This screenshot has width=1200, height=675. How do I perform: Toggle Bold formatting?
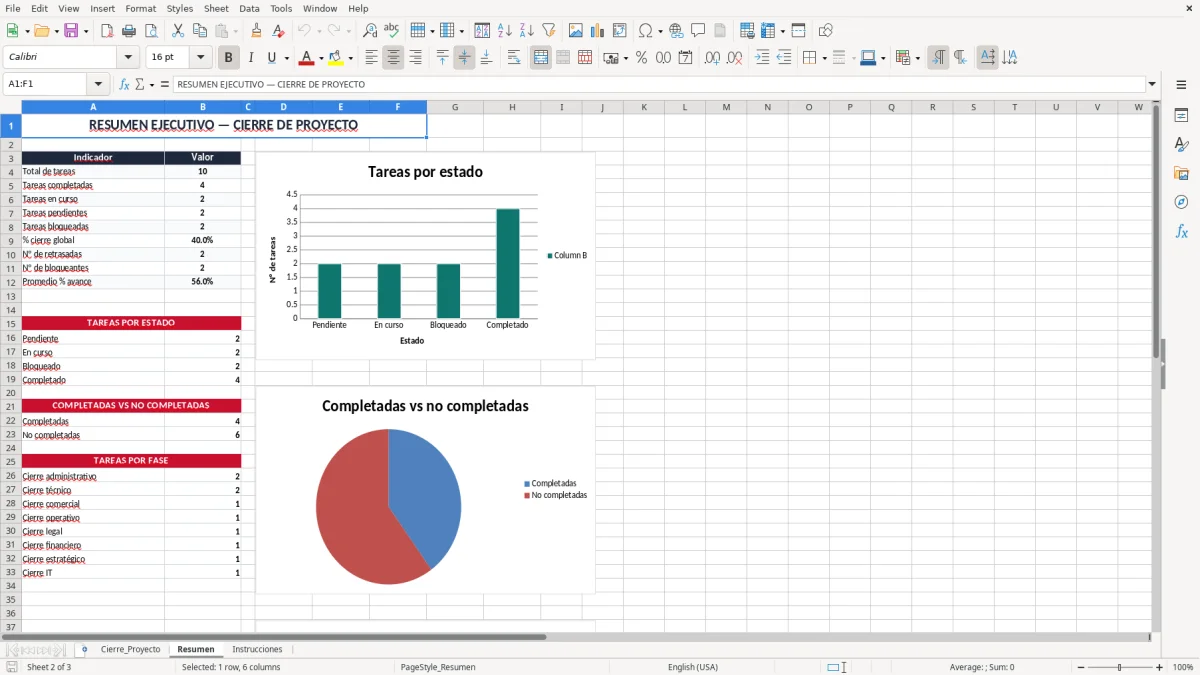228,58
